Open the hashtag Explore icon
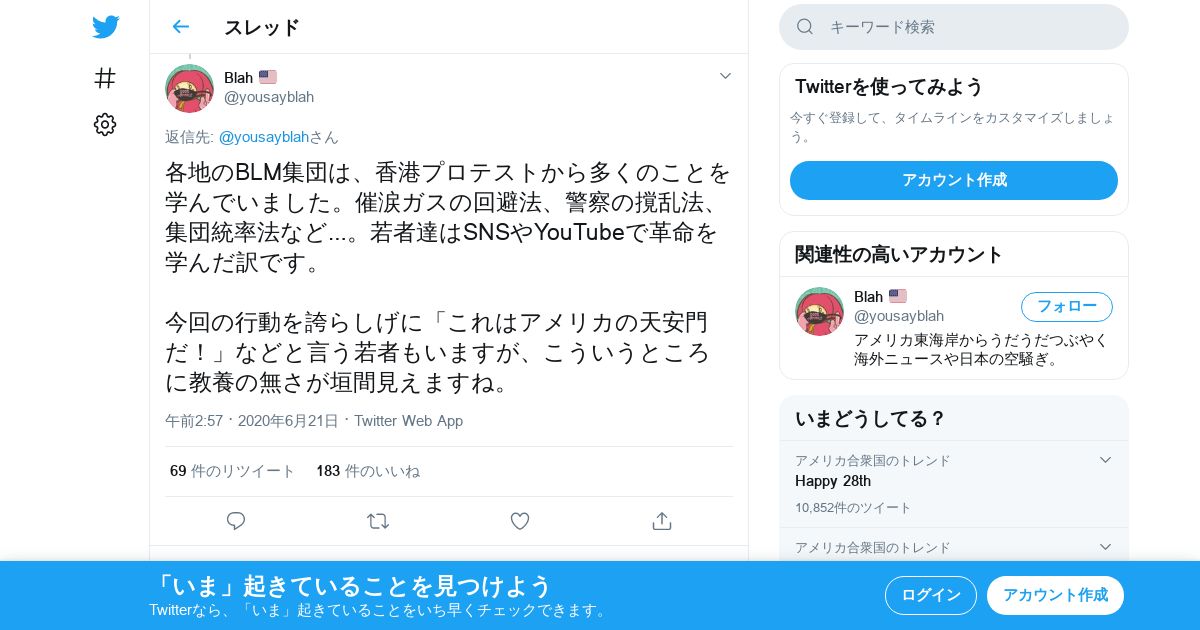This screenshot has height=630, width=1200. tap(105, 78)
